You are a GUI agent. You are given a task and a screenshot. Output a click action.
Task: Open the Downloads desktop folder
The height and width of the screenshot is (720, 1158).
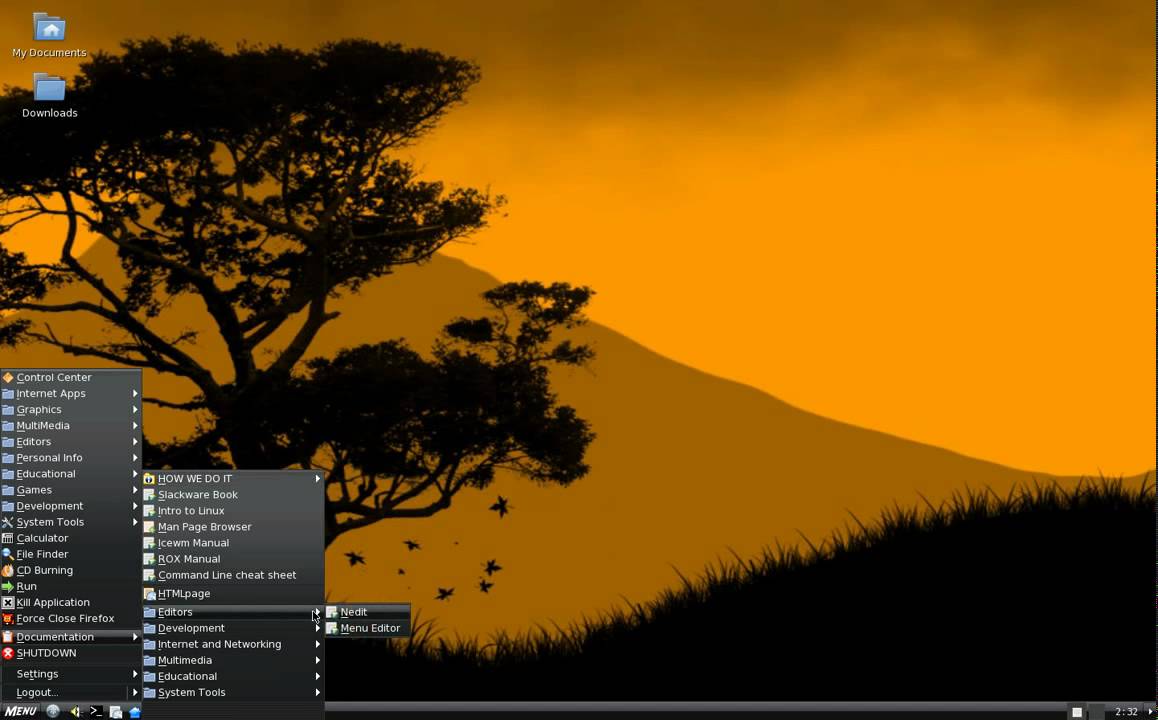(x=49, y=96)
